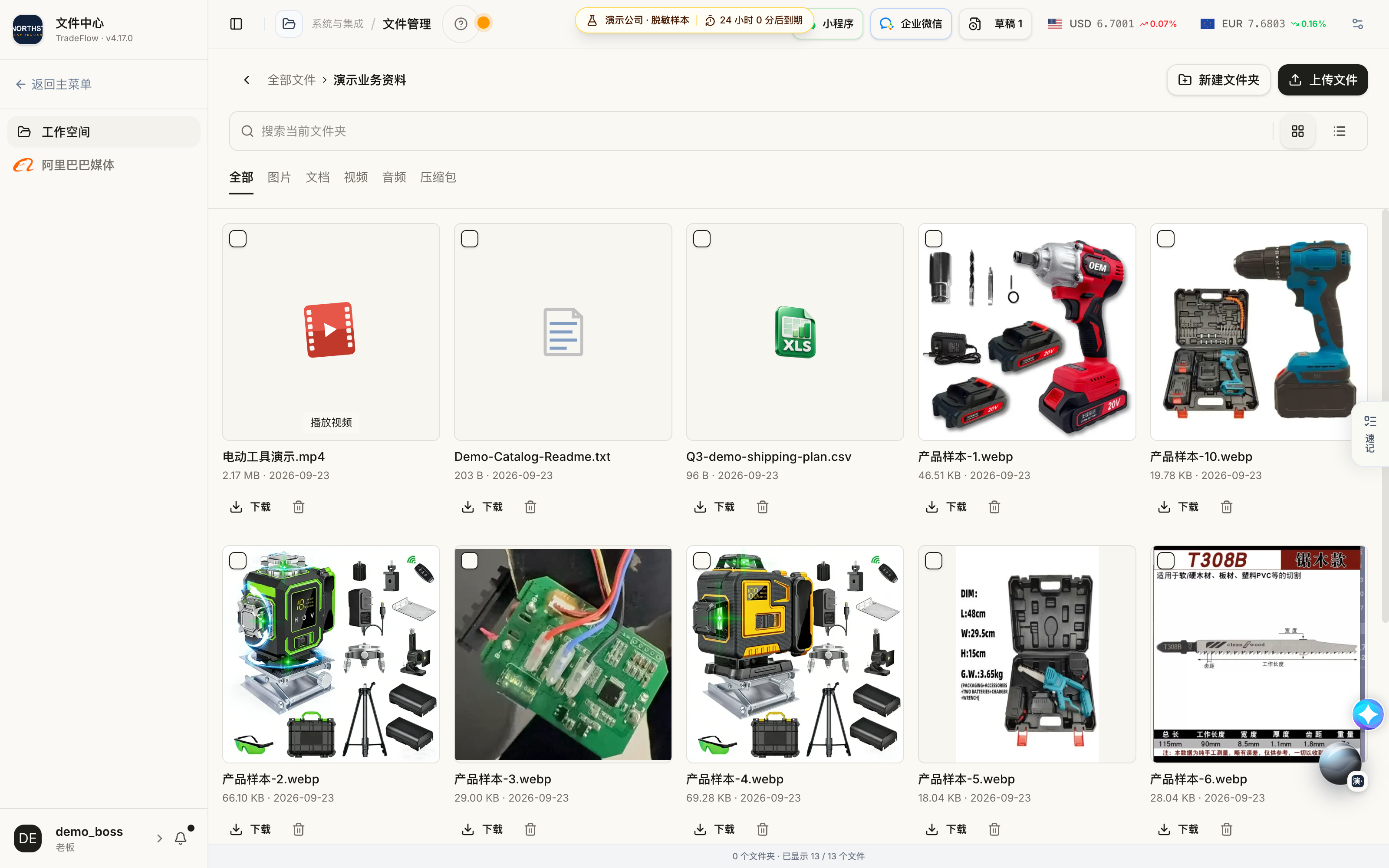Click 播放视频 on the mp4 card
The height and width of the screenshot is (868, 1389).
point(331,423)
